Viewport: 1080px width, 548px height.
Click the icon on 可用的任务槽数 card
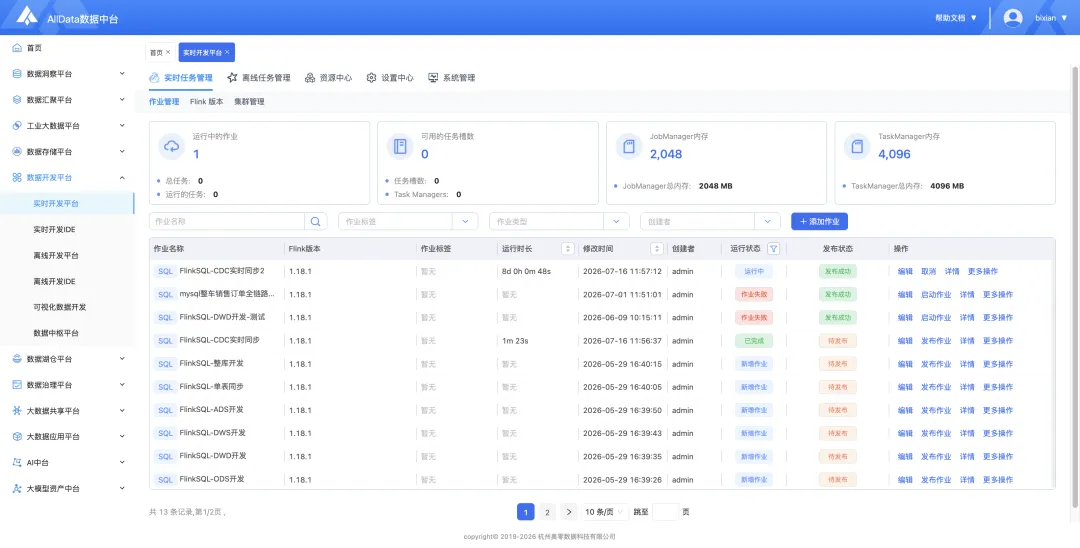[400, 147]
